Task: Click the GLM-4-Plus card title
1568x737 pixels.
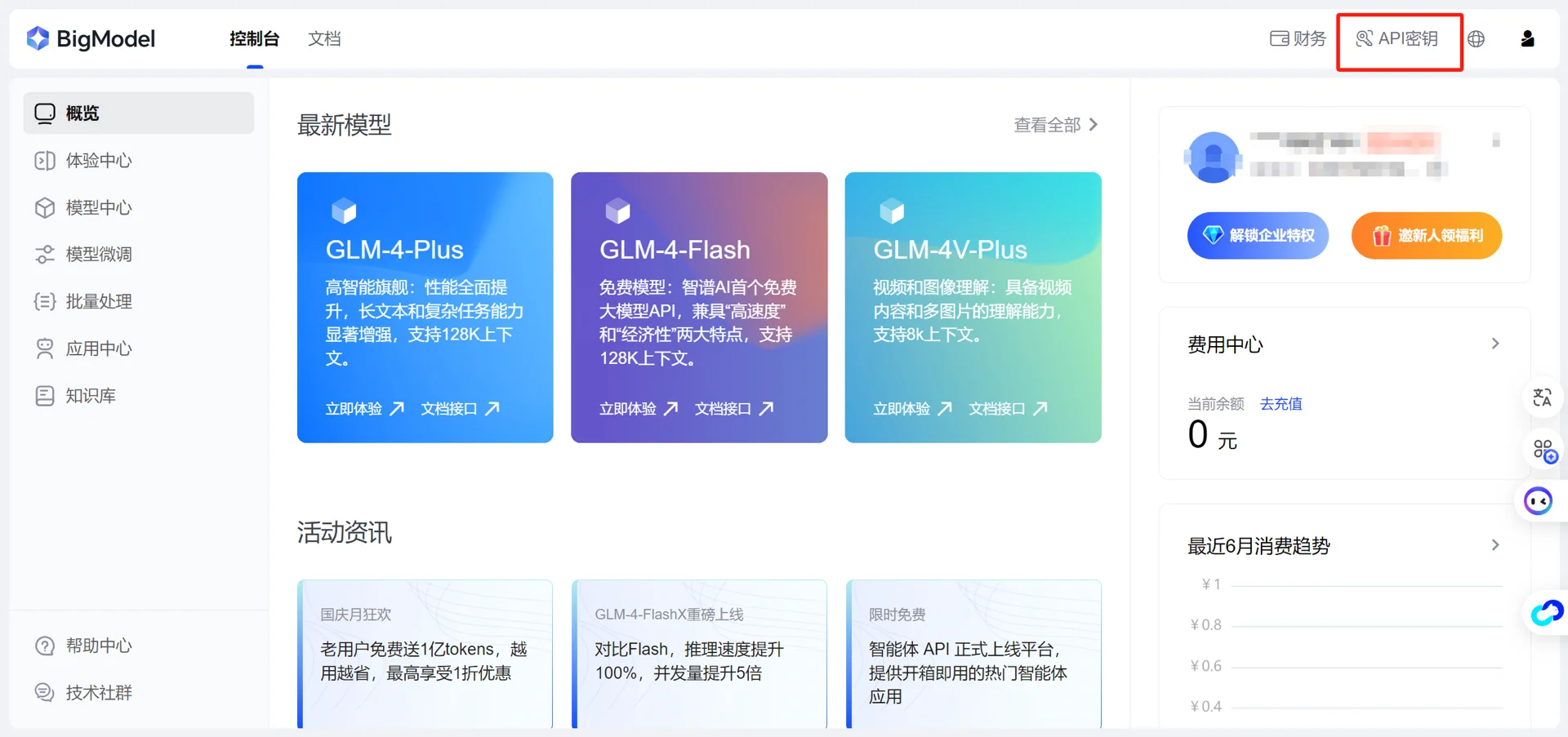Action: tap(394, 250)
